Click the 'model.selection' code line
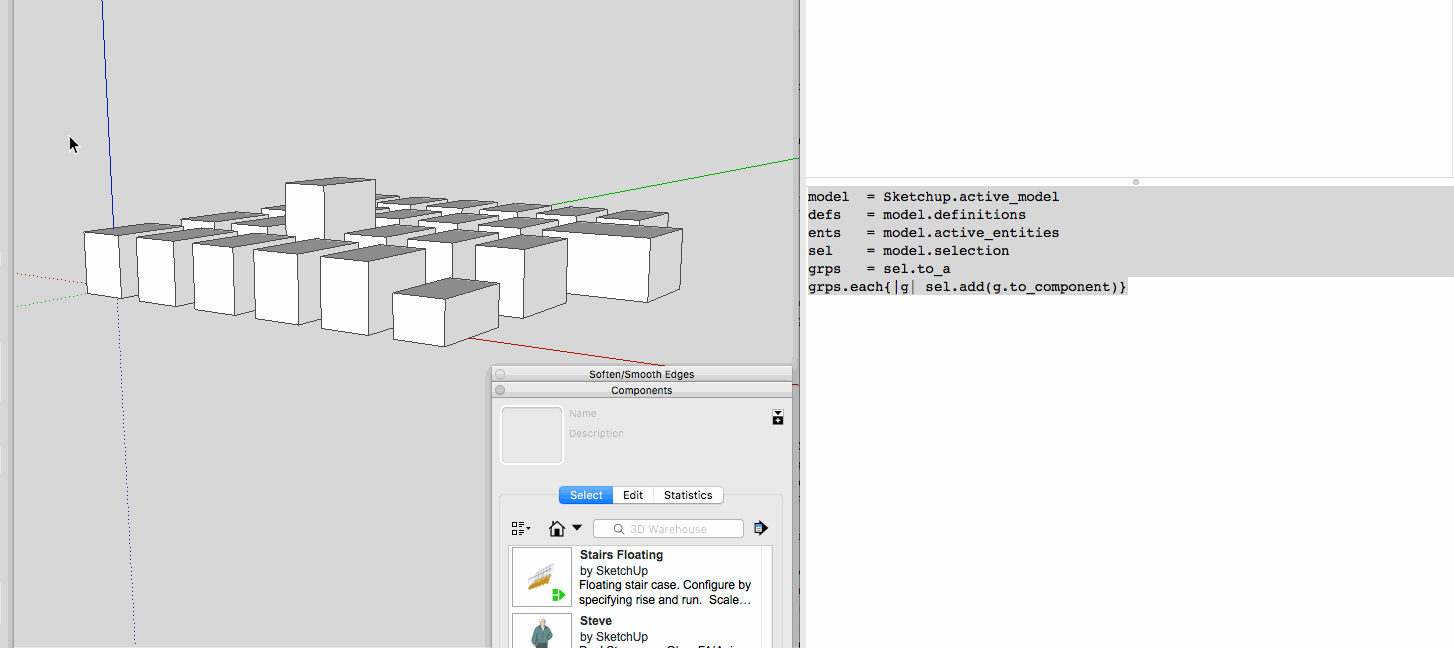The height and width of the screenshot is (648, 1454). (x=908, y=251)
